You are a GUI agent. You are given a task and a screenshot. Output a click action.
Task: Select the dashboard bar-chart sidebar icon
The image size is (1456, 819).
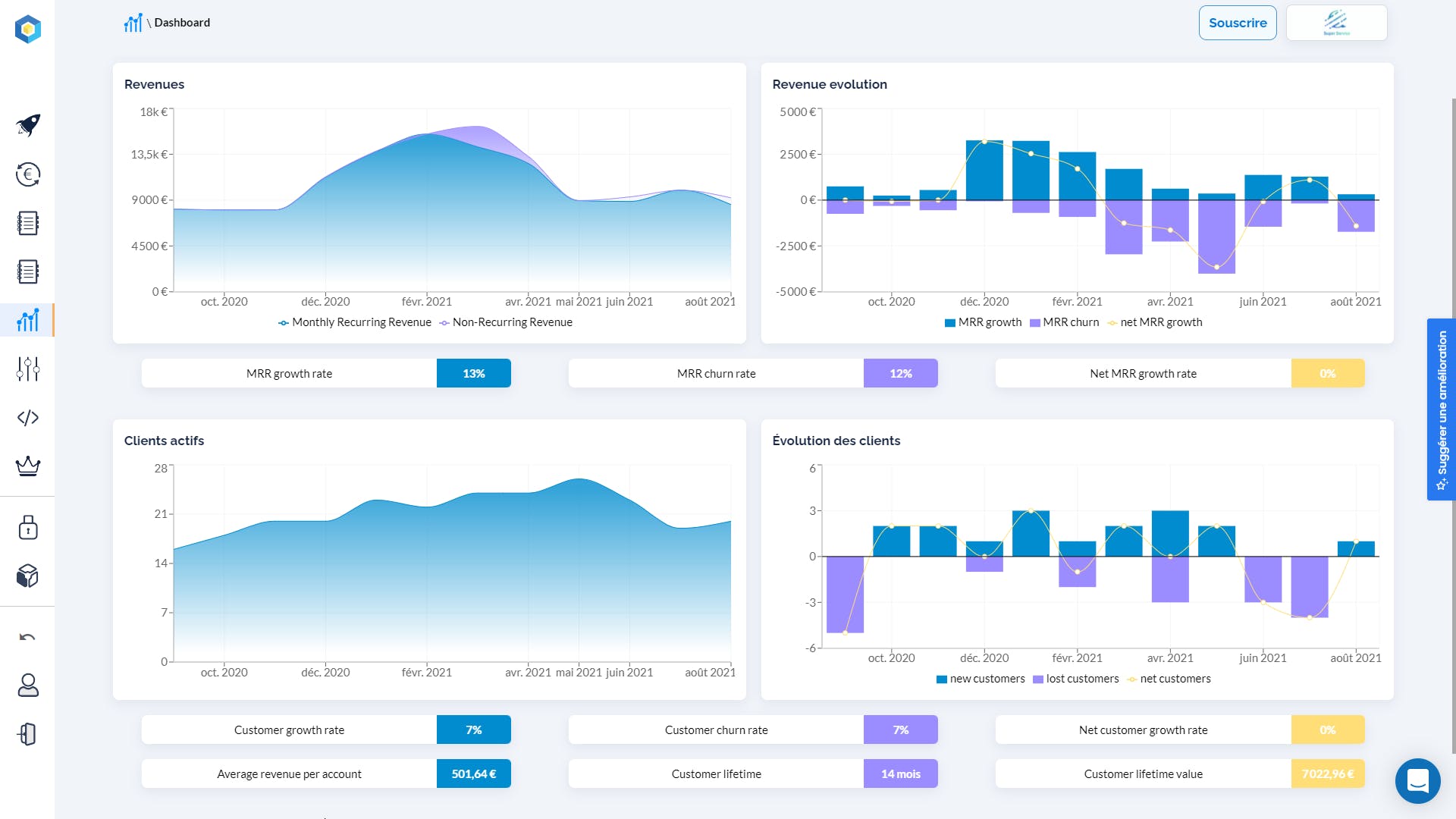tap(28, 320)
